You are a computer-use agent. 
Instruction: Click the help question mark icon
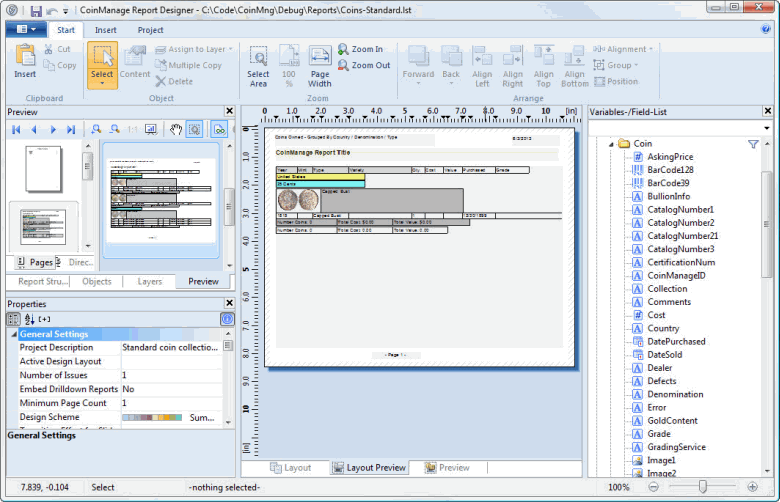[766, 29]
